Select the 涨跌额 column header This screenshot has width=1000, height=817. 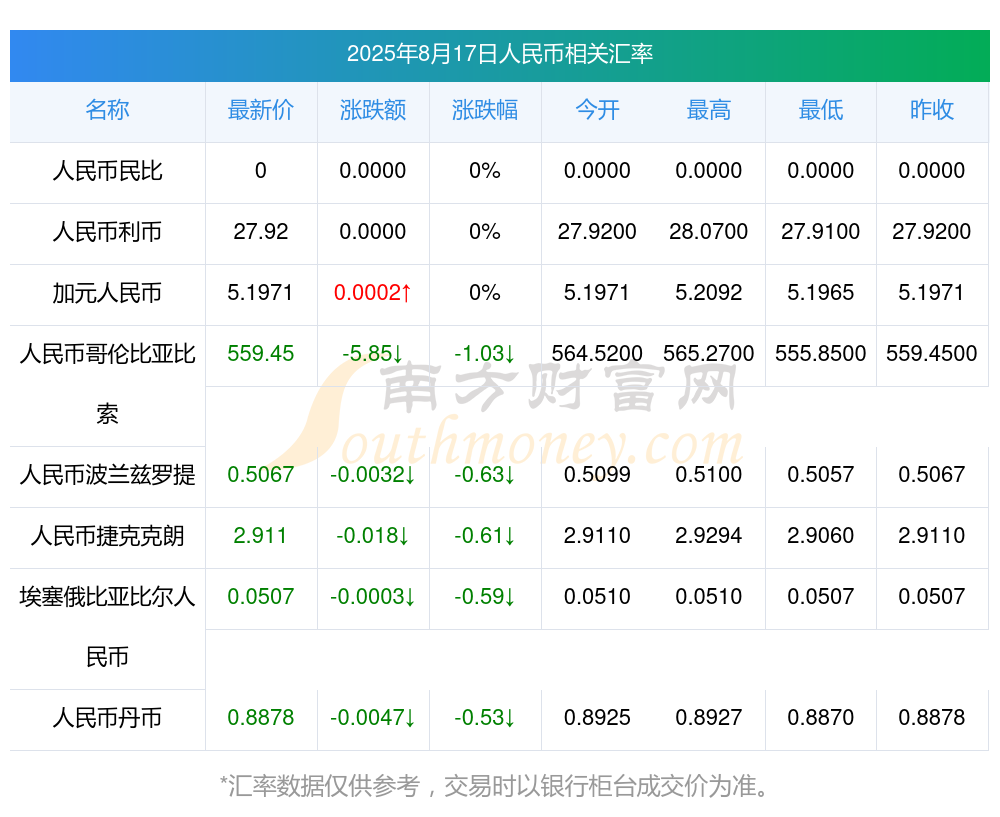373,110
